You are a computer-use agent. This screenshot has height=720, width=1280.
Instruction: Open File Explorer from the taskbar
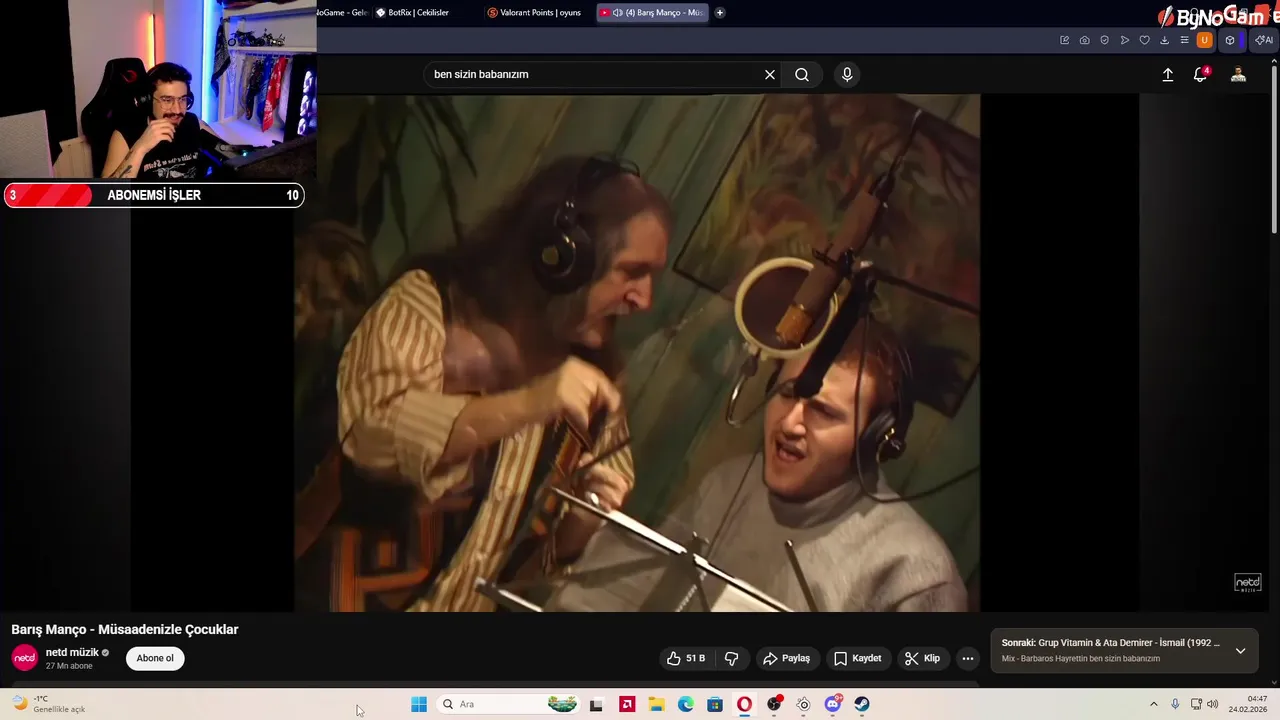click(x=656, y=704)
